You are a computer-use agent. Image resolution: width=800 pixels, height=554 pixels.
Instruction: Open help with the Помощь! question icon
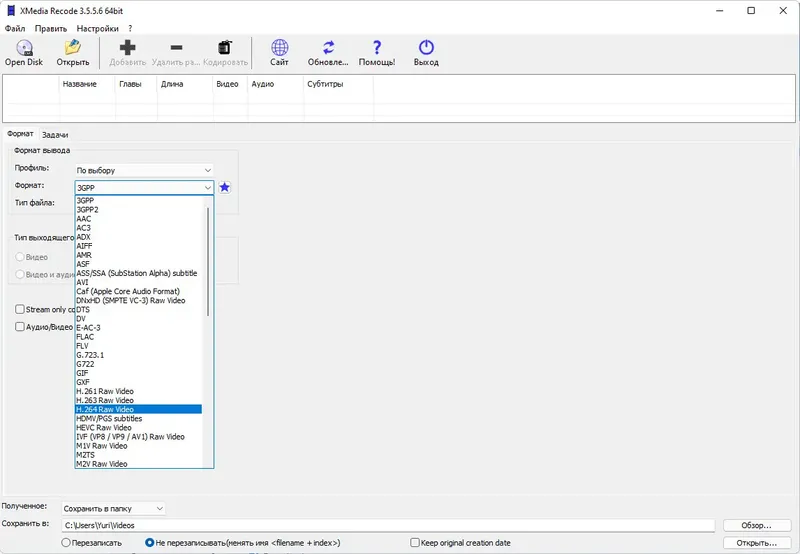[x=377, y=48]
